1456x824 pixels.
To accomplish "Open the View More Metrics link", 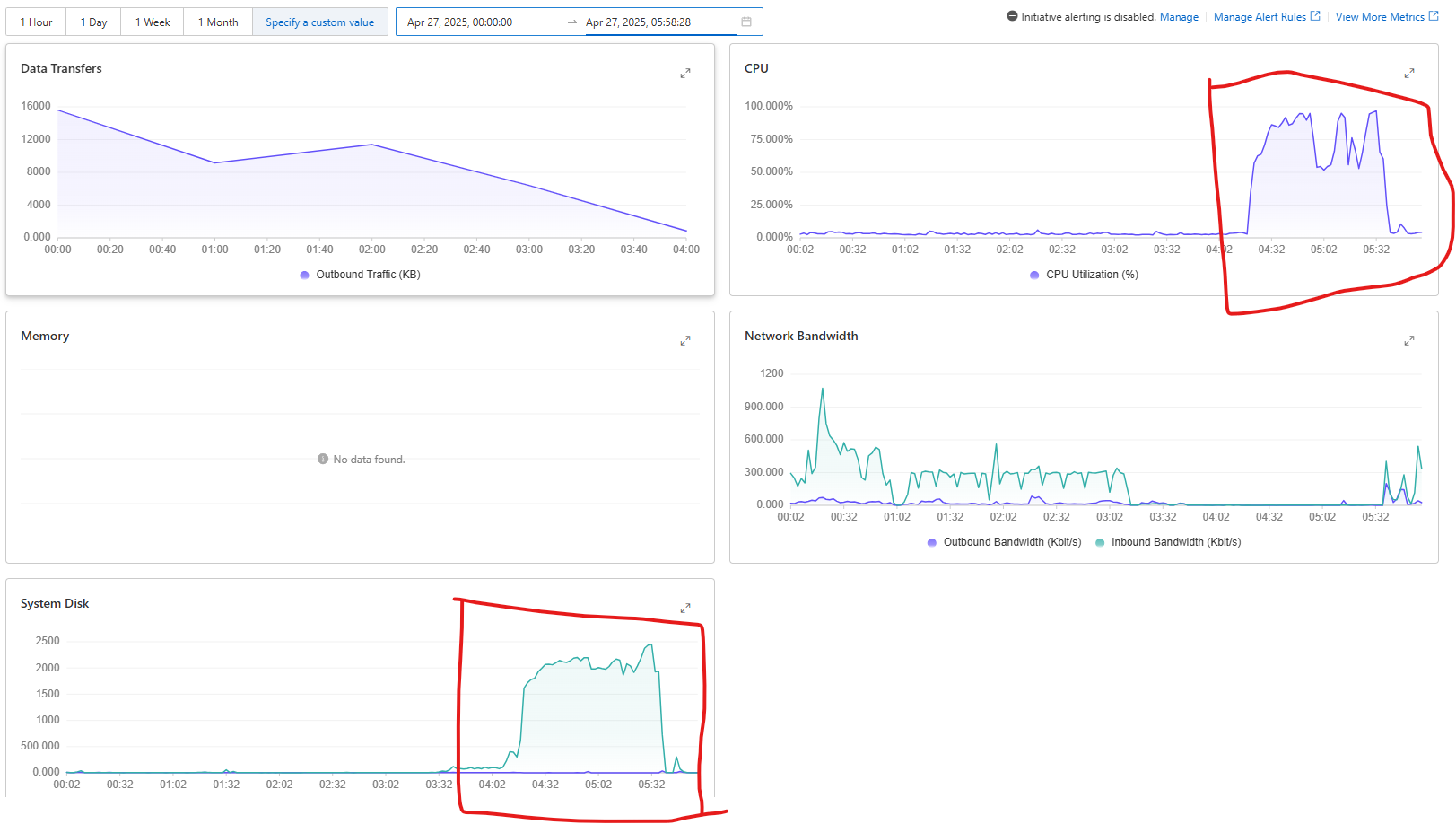I will click(1379, 17).
